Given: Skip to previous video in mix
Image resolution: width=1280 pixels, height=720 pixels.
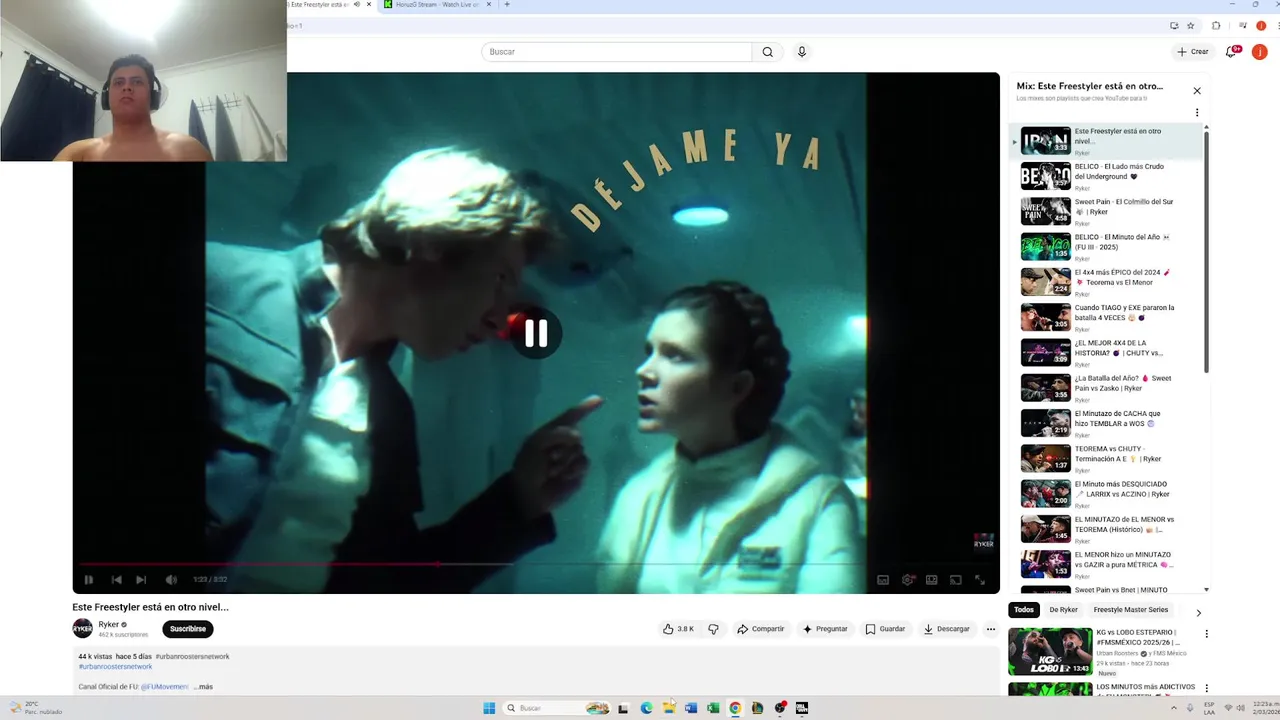Looking at the screenshot, I should (116, 580).
